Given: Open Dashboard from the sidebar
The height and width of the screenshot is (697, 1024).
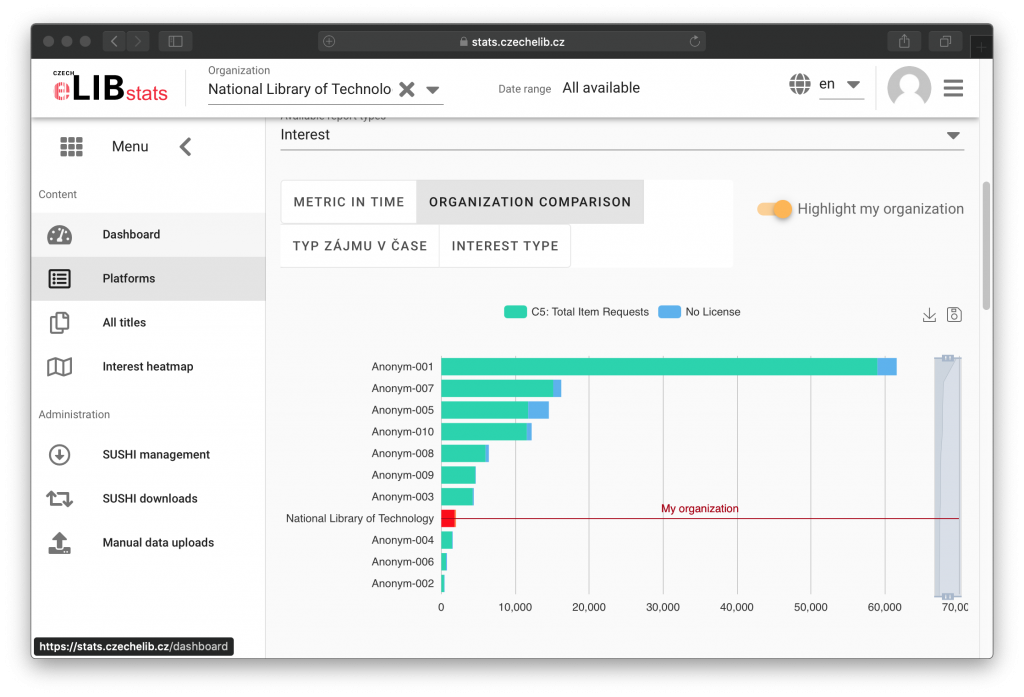Looking at the screenshot, I should tap(148, 235).
